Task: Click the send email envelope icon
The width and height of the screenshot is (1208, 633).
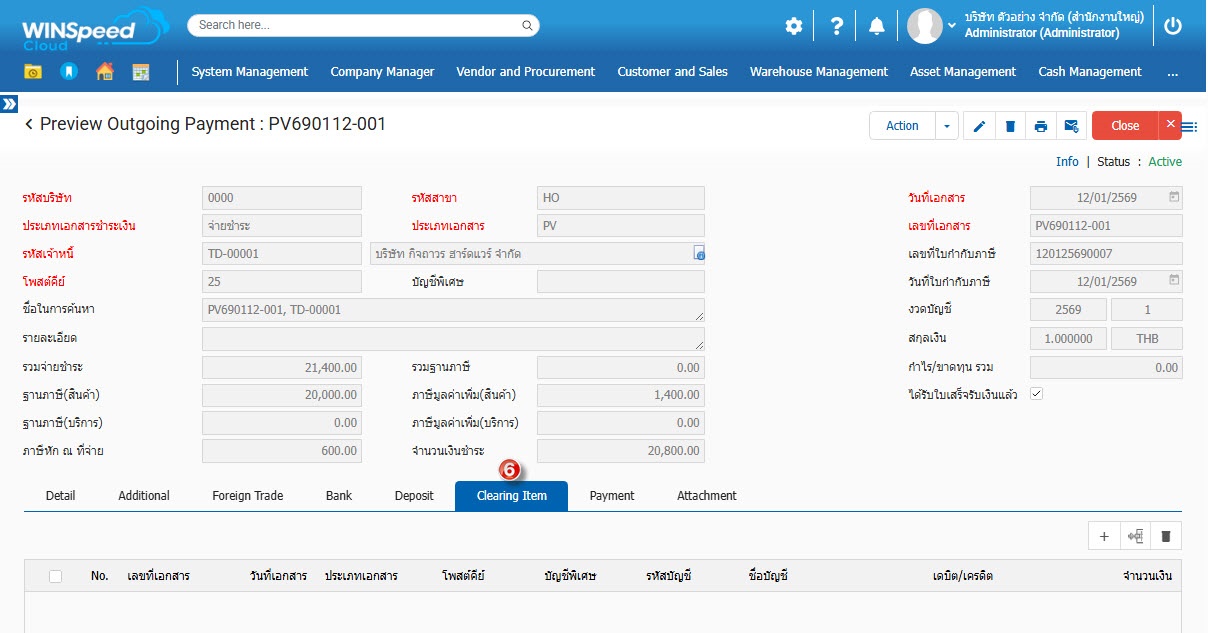Action: (1071, 126)
